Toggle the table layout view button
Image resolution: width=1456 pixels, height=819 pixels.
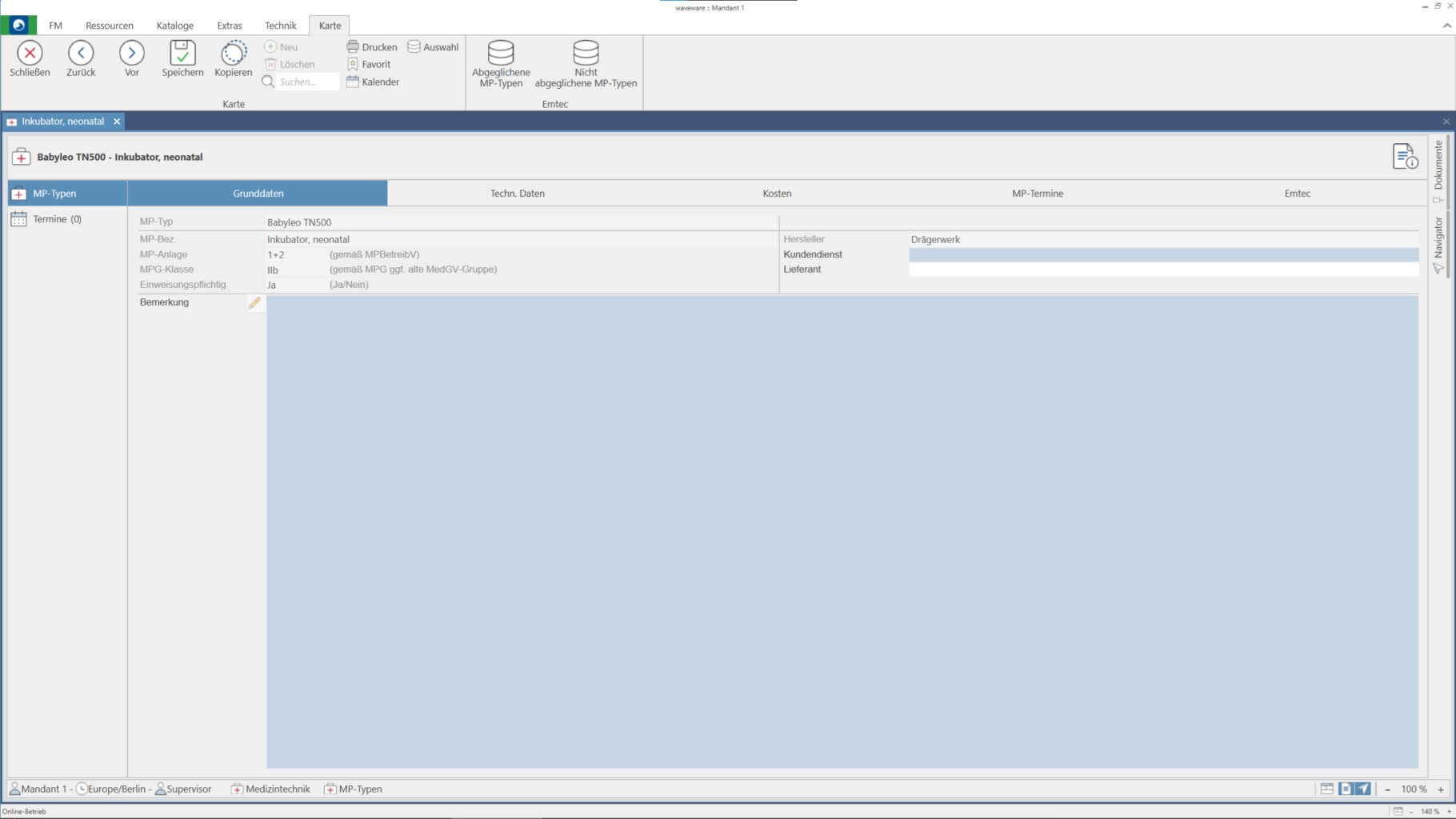point(1326,789)
